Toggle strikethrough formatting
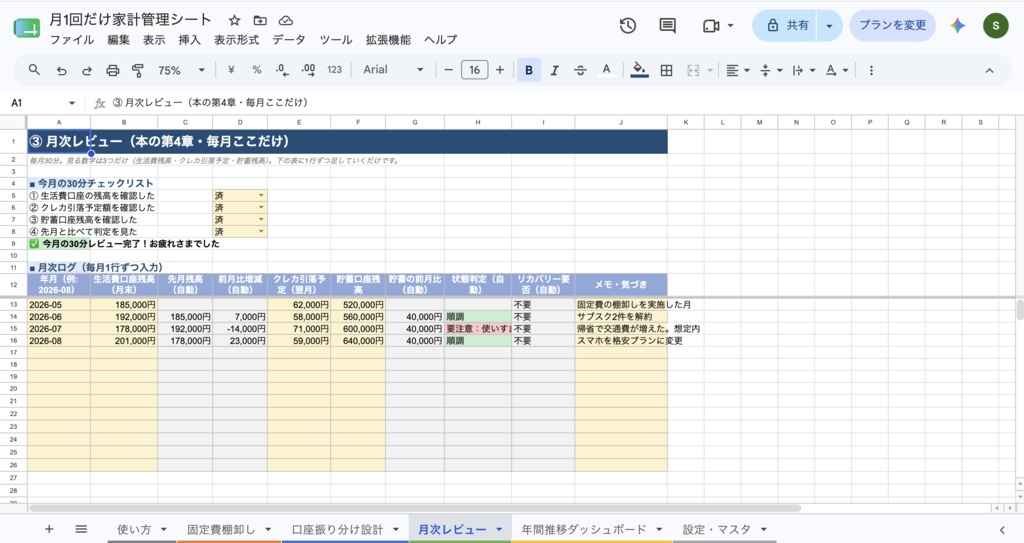Viewport: 1024px width, 543px height. pos(580,70)
